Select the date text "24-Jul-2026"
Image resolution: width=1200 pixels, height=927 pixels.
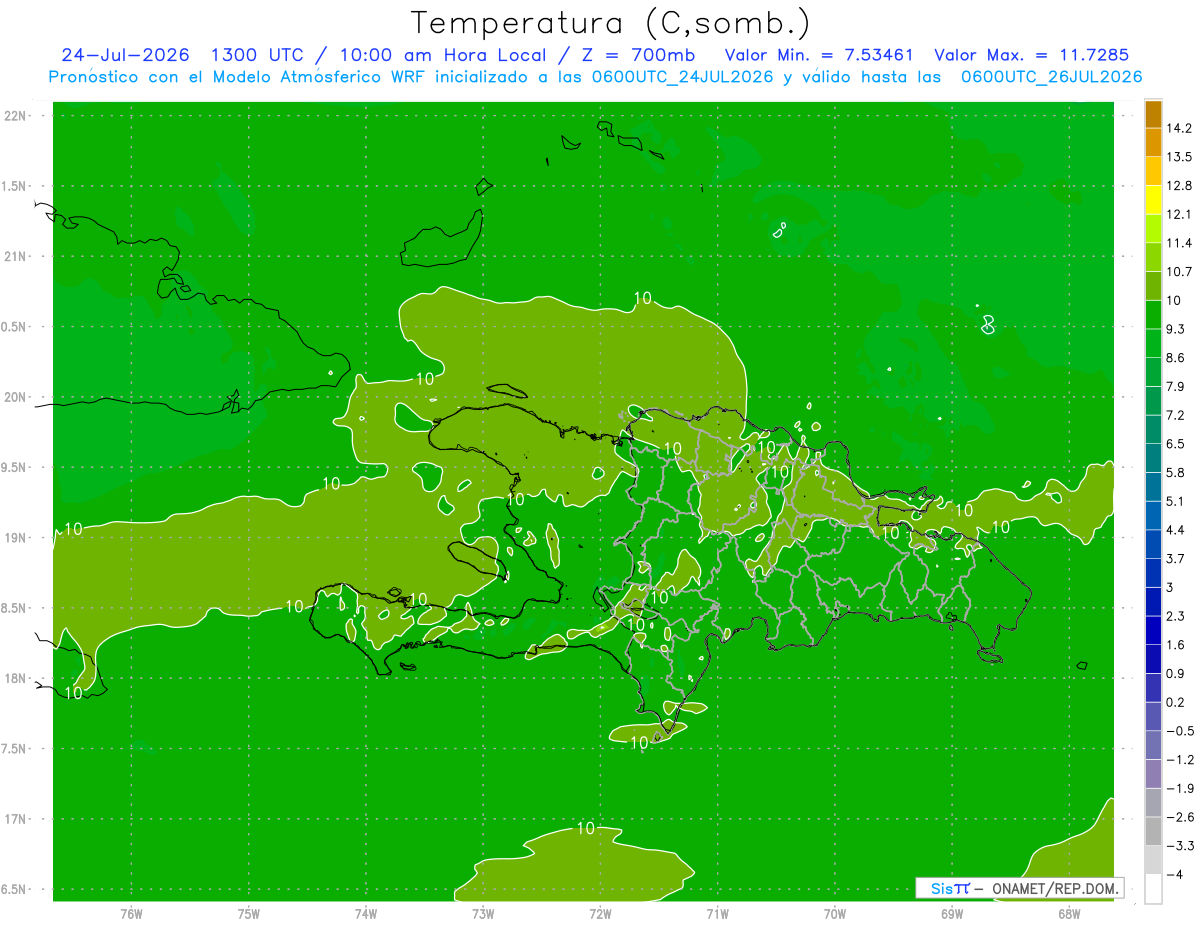tap(125, 55)
